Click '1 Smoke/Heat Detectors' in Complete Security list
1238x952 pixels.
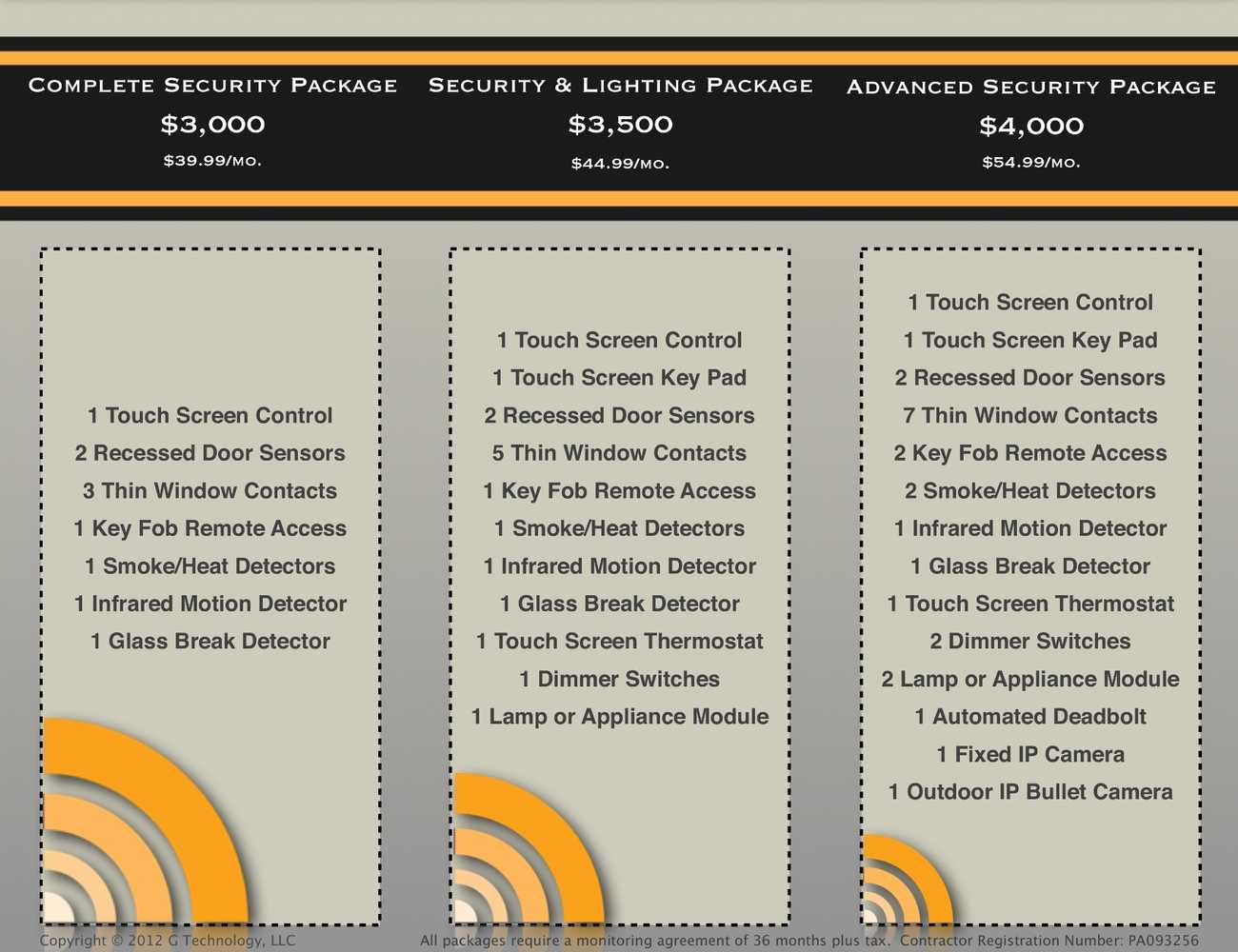tap(210, 566)
